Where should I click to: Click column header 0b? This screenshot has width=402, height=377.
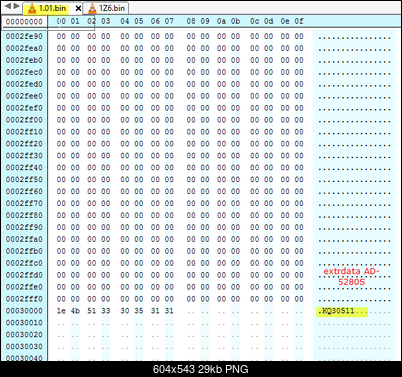click(x=235, y=21)
